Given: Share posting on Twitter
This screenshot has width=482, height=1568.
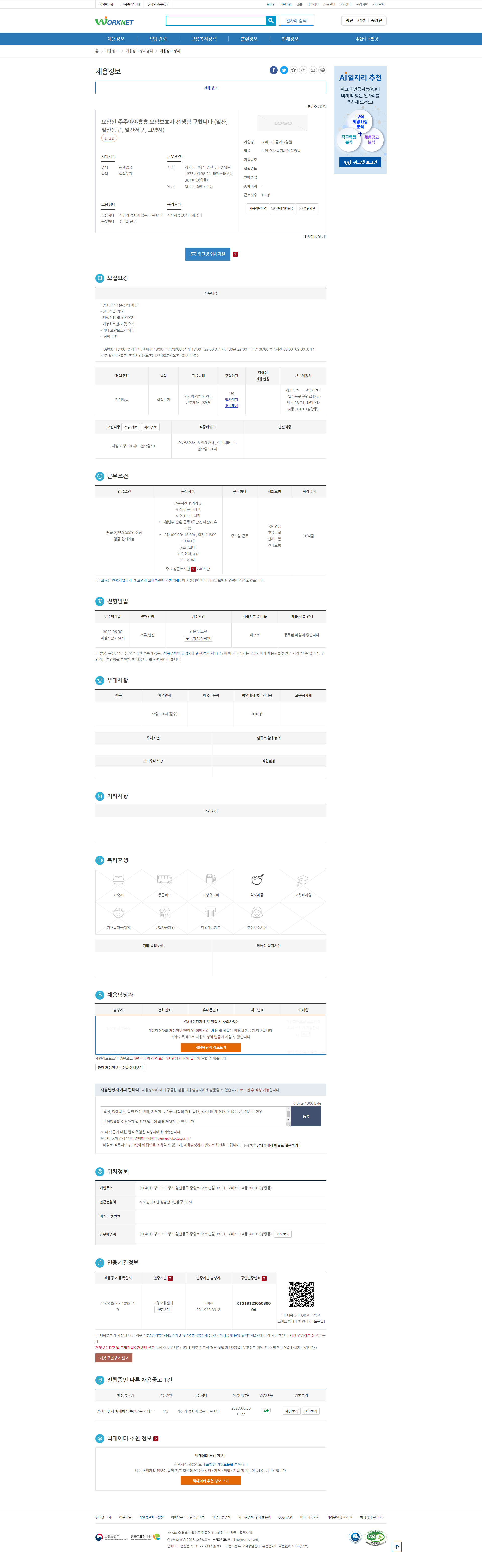Looking at the screenshot, I should 284,70.
